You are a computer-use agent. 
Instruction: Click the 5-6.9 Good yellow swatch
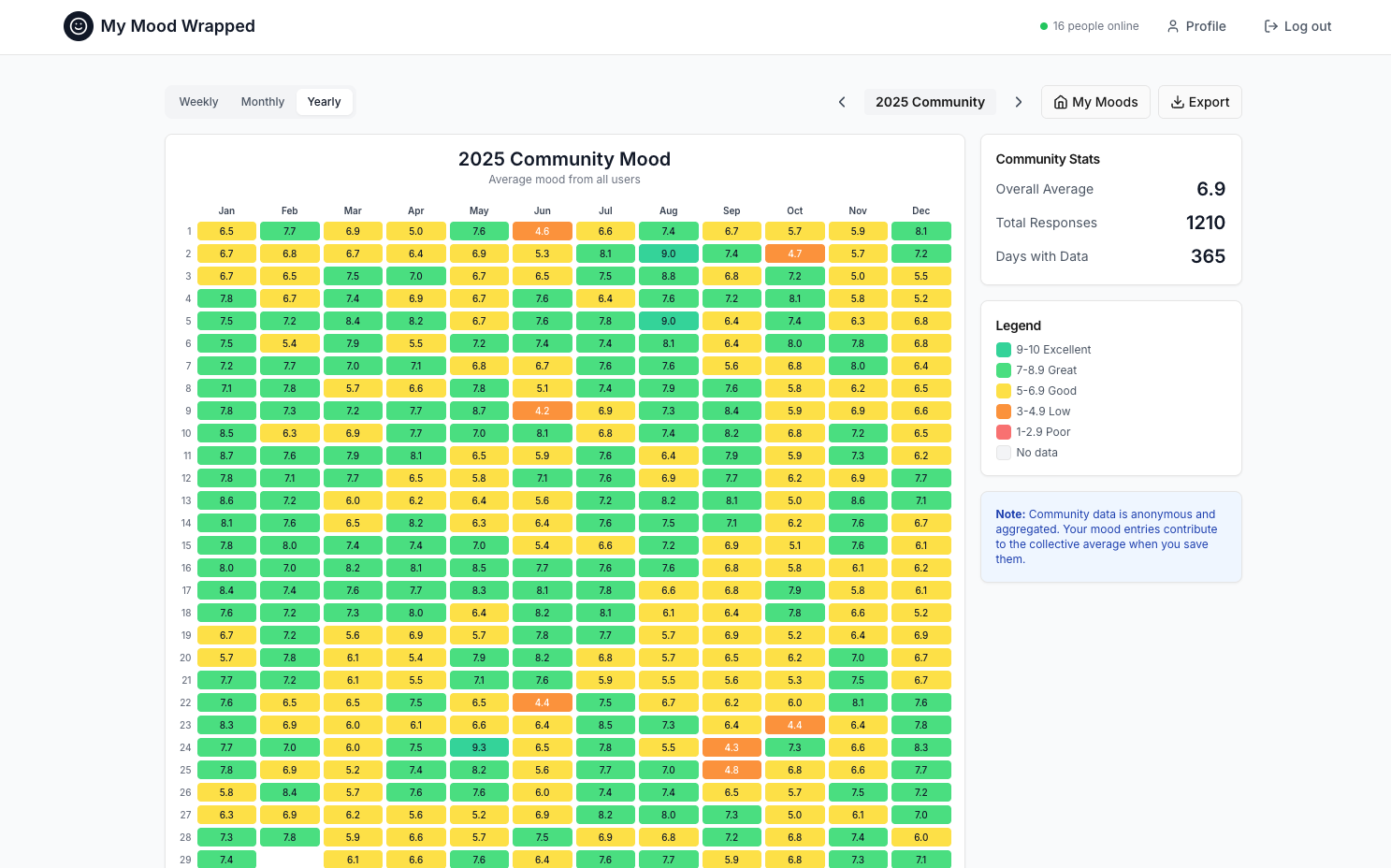tap(1004, 390)
